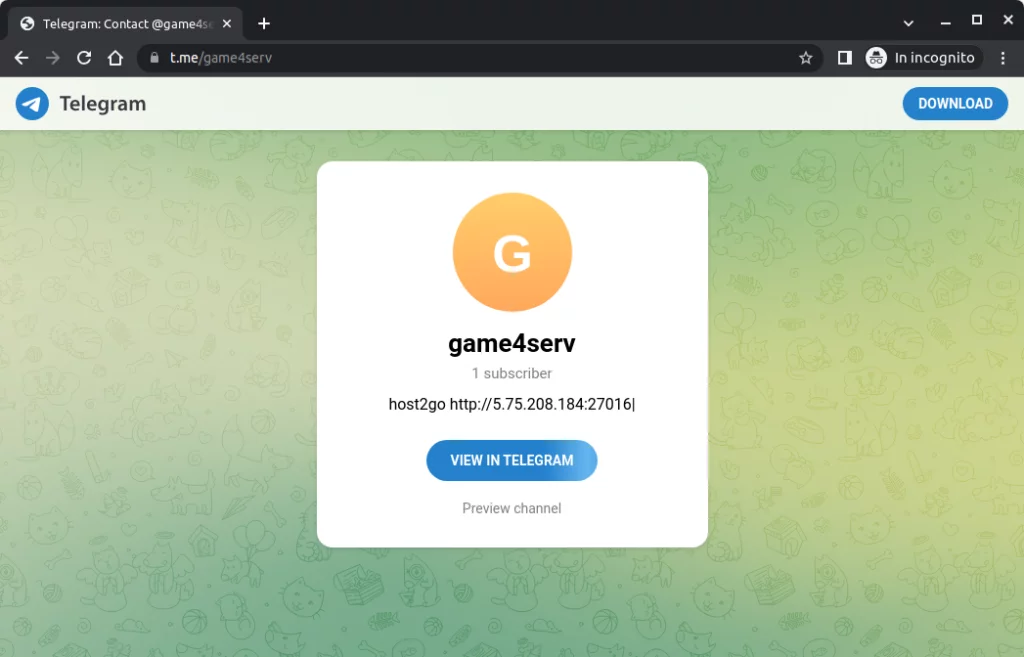The width and height of the screenshot is (1024, 657).
Task: Click the game4serv channel title
Action: click(511, 344)
